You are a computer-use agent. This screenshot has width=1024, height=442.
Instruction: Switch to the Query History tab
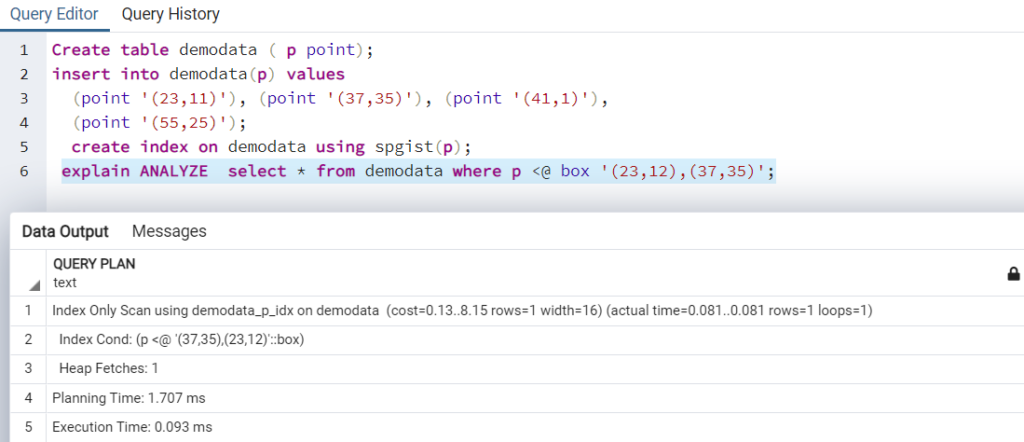point(170,14)
